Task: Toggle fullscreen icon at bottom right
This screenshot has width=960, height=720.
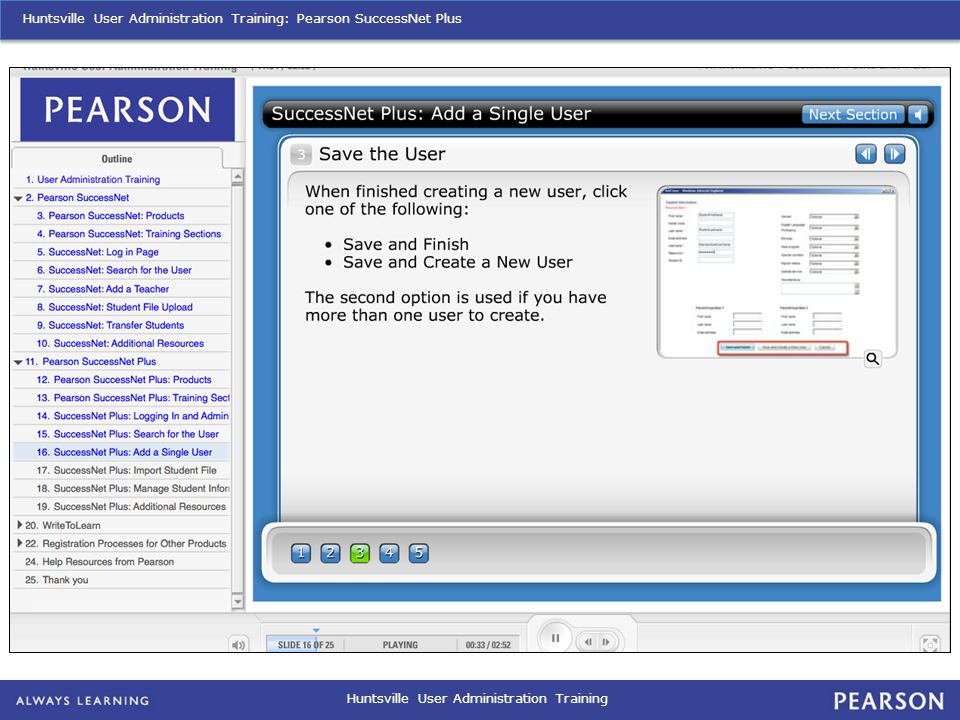Action: tap(930, 643)
